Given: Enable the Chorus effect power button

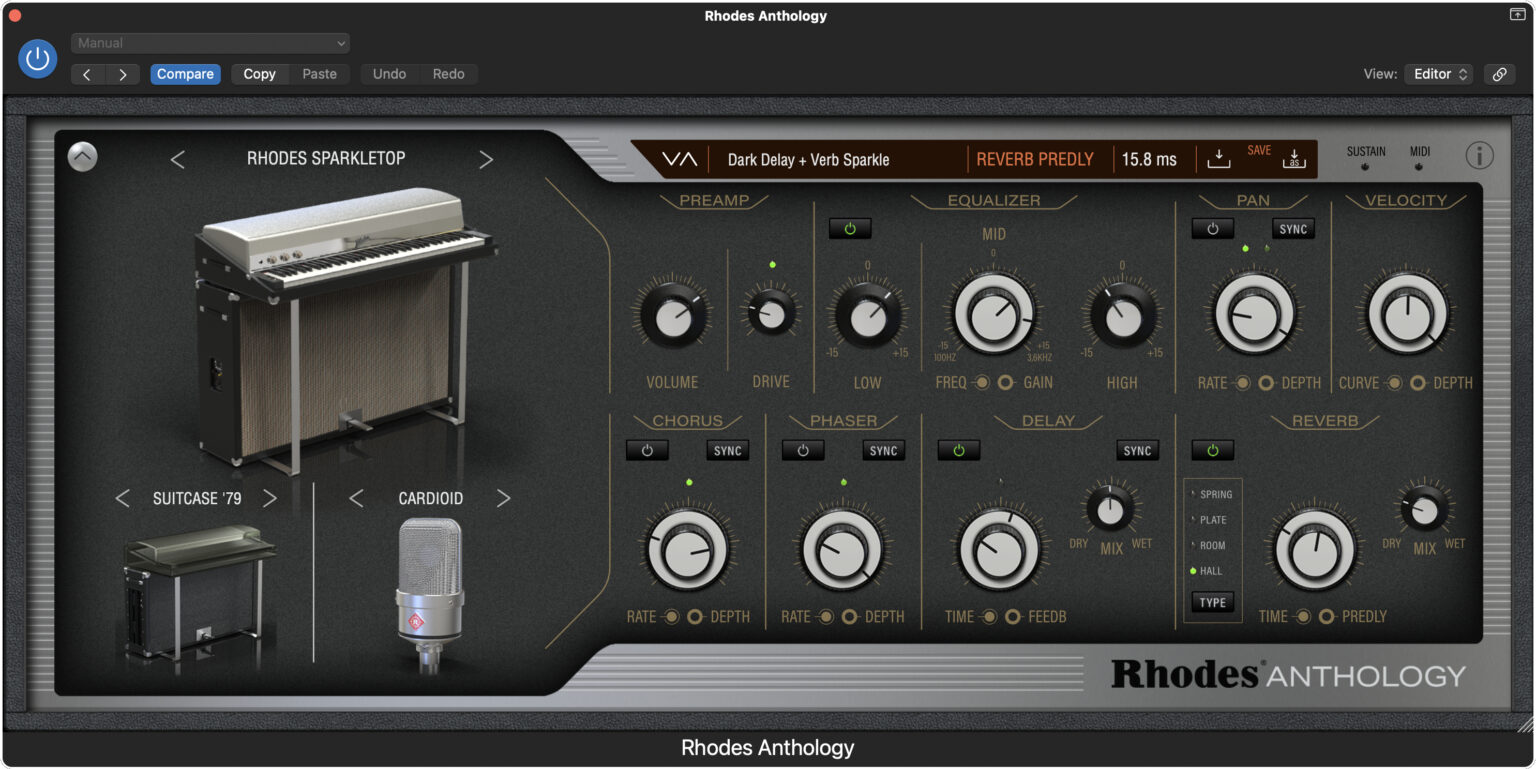Looking at the screenshot, I should point(647,451).
